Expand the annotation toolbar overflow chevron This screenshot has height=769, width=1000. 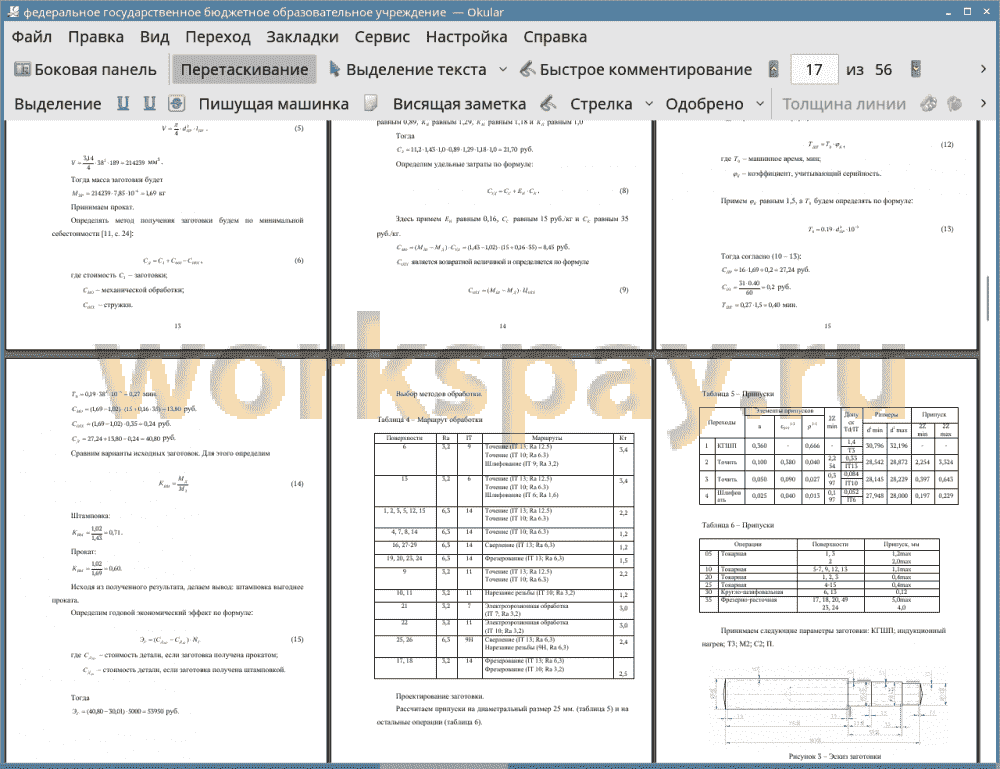tap(983, 104)
